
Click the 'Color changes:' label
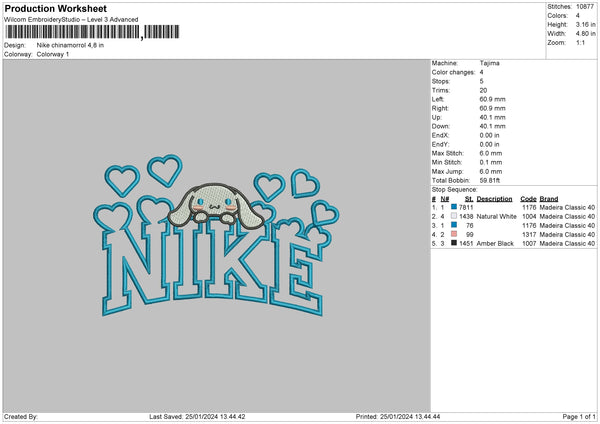coord(453,72)
